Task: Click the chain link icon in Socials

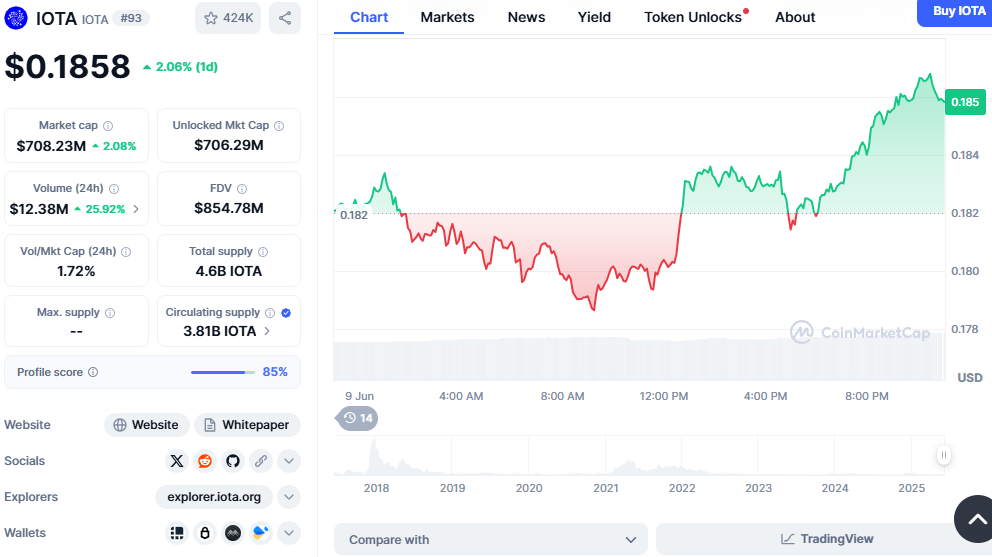Action: click(261, 461)
